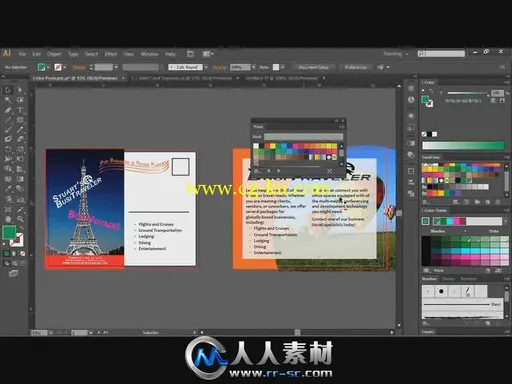
Task: Open the Select menu
Action: [91, 54]
